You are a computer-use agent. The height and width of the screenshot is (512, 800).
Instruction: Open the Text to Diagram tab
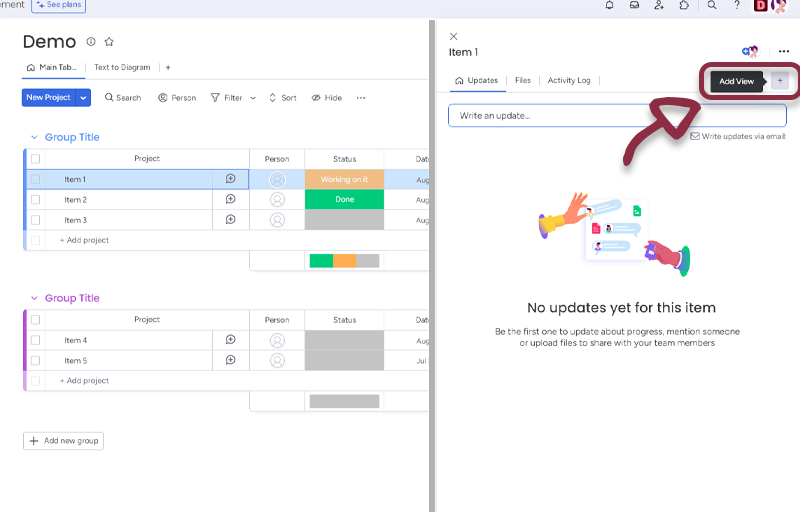[x=122, y=68]
